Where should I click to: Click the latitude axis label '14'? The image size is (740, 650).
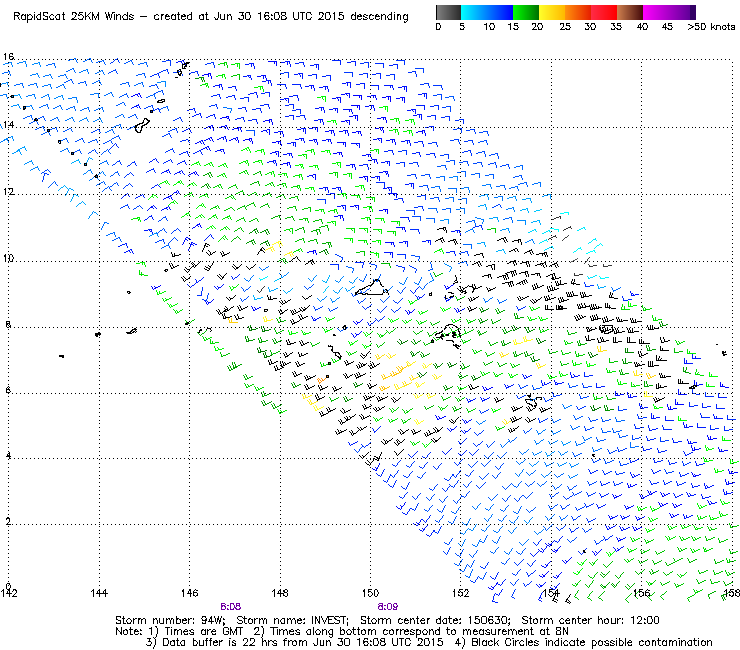click(x=8, y=125)
